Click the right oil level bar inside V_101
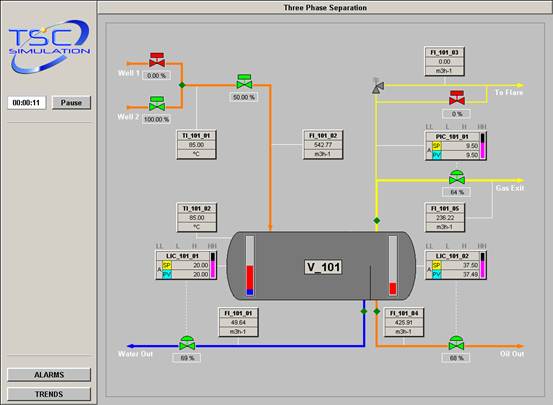 pos(393,266)
